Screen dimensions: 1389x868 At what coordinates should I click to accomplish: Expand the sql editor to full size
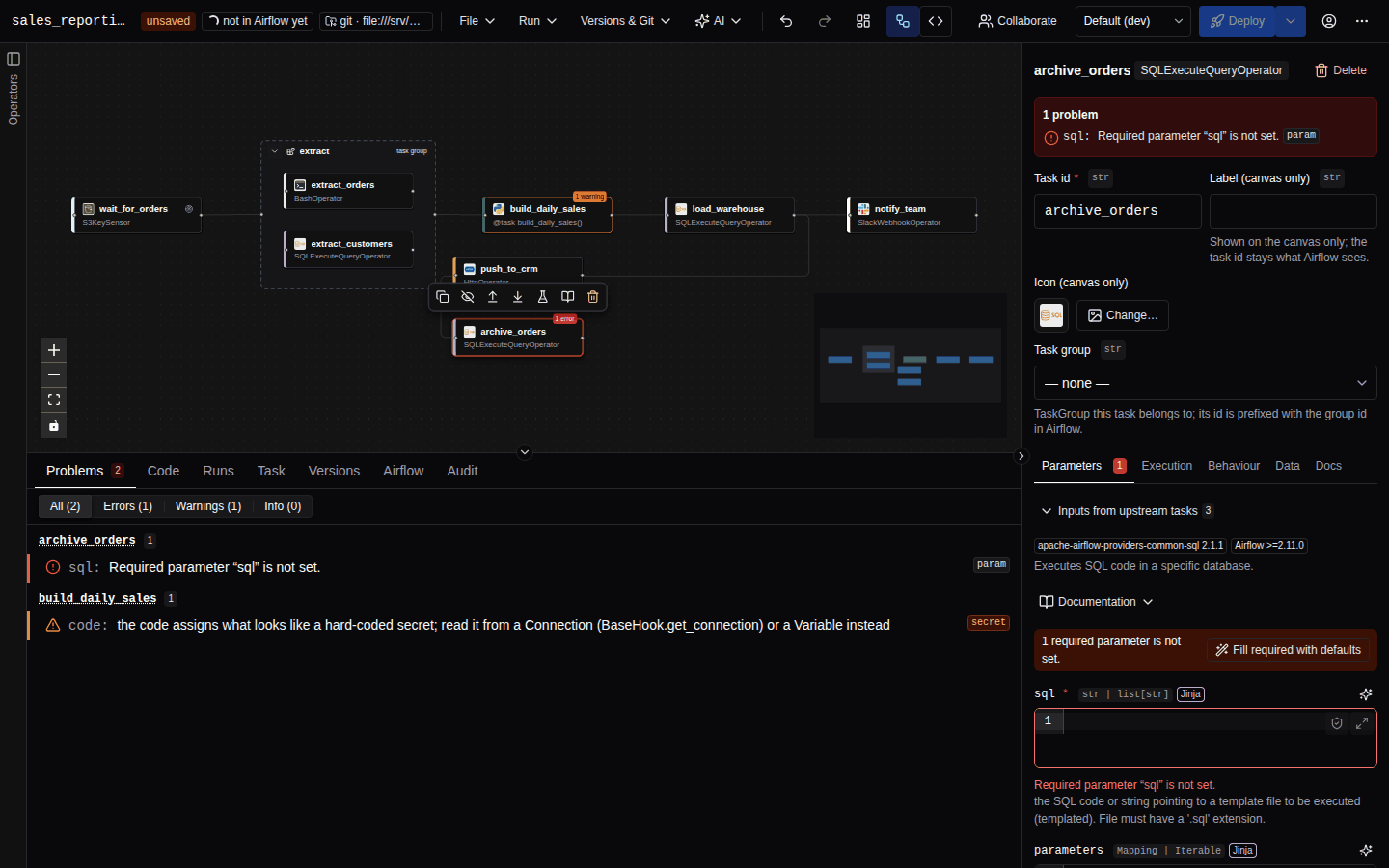coord(1362,723)
